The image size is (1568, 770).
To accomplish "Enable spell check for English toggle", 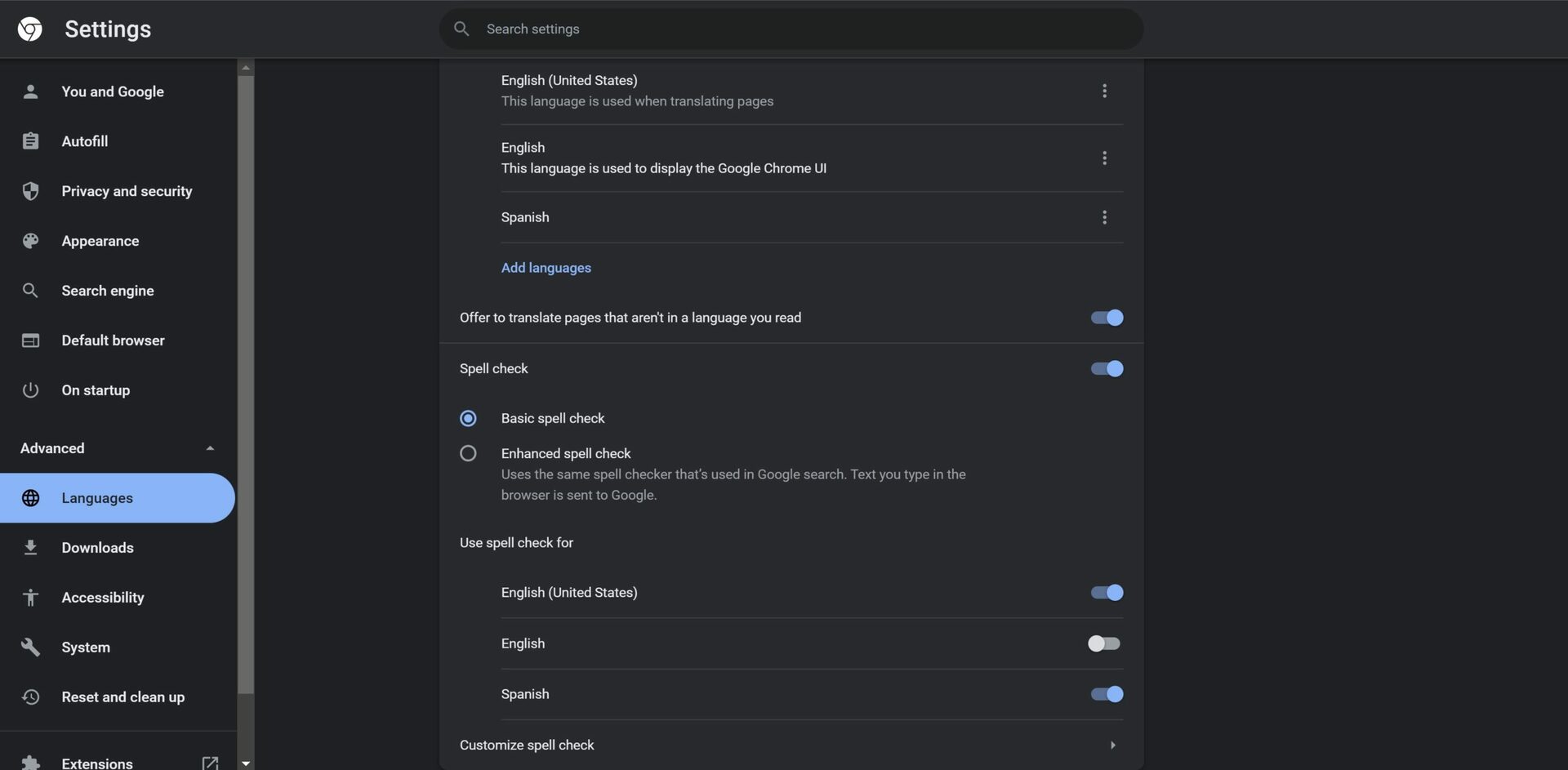I will point(1104,643).
